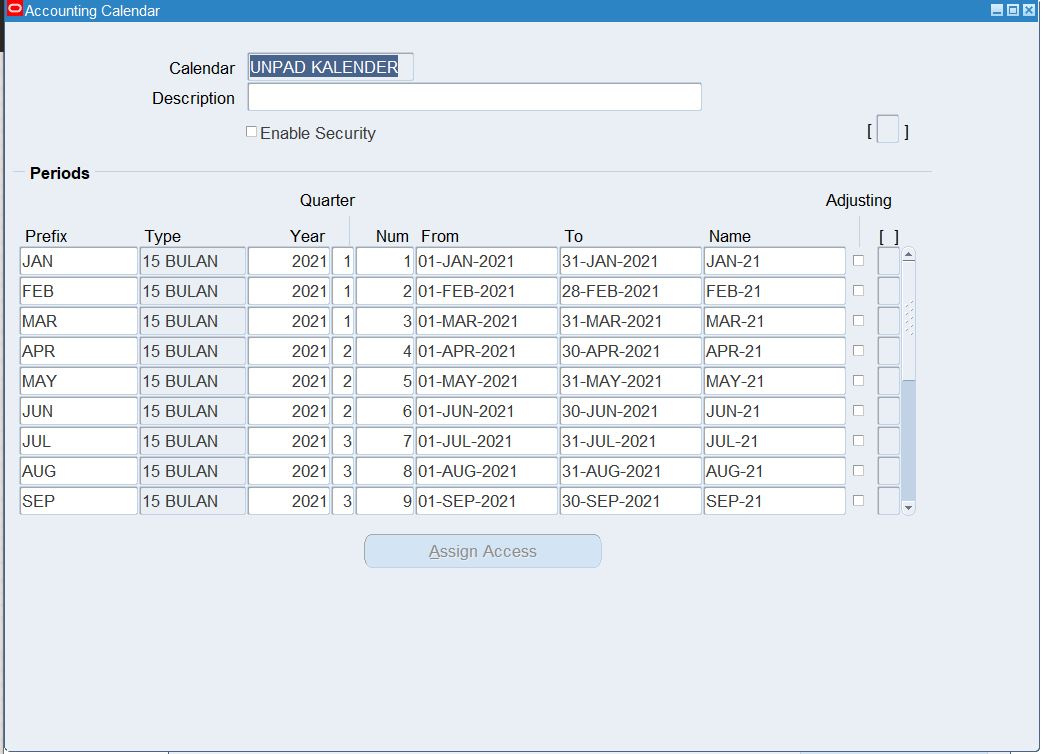Click the Quarter field in APR row
The width and height of the screenshot is (1045, 754).
(x=343, y=351)
